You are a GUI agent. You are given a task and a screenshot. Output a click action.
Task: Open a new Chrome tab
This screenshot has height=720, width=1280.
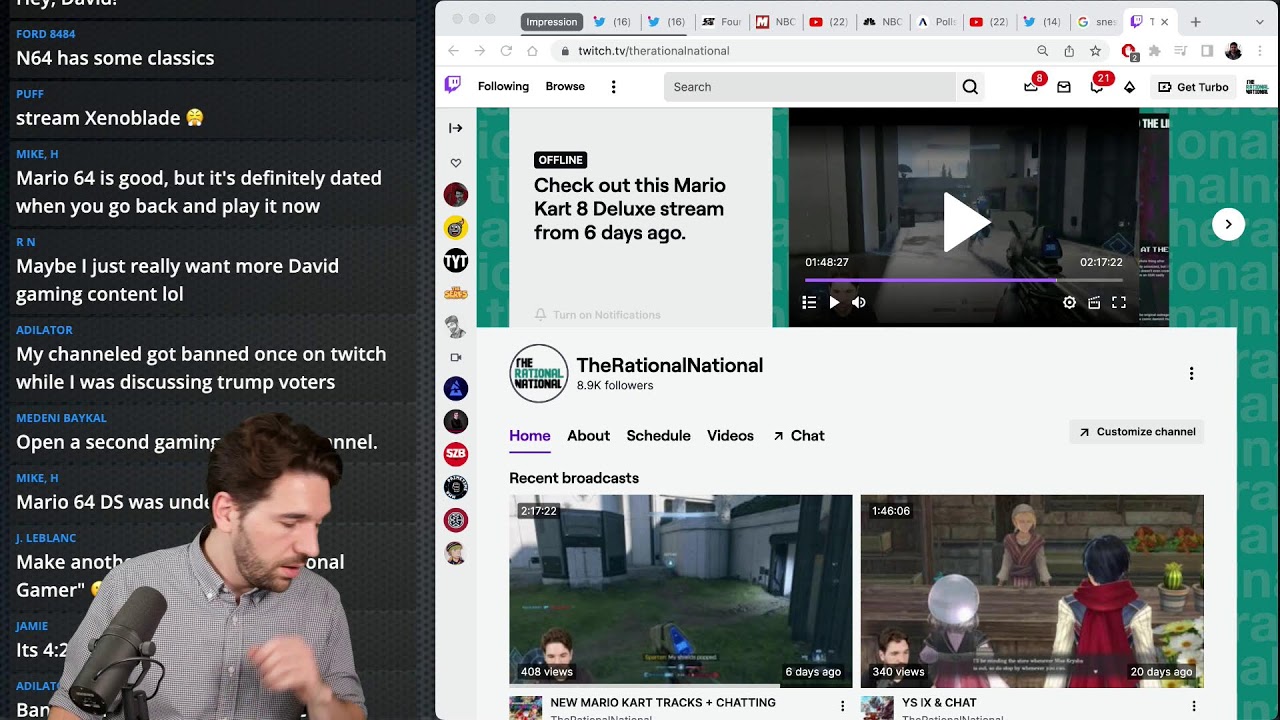[1195, 21]
